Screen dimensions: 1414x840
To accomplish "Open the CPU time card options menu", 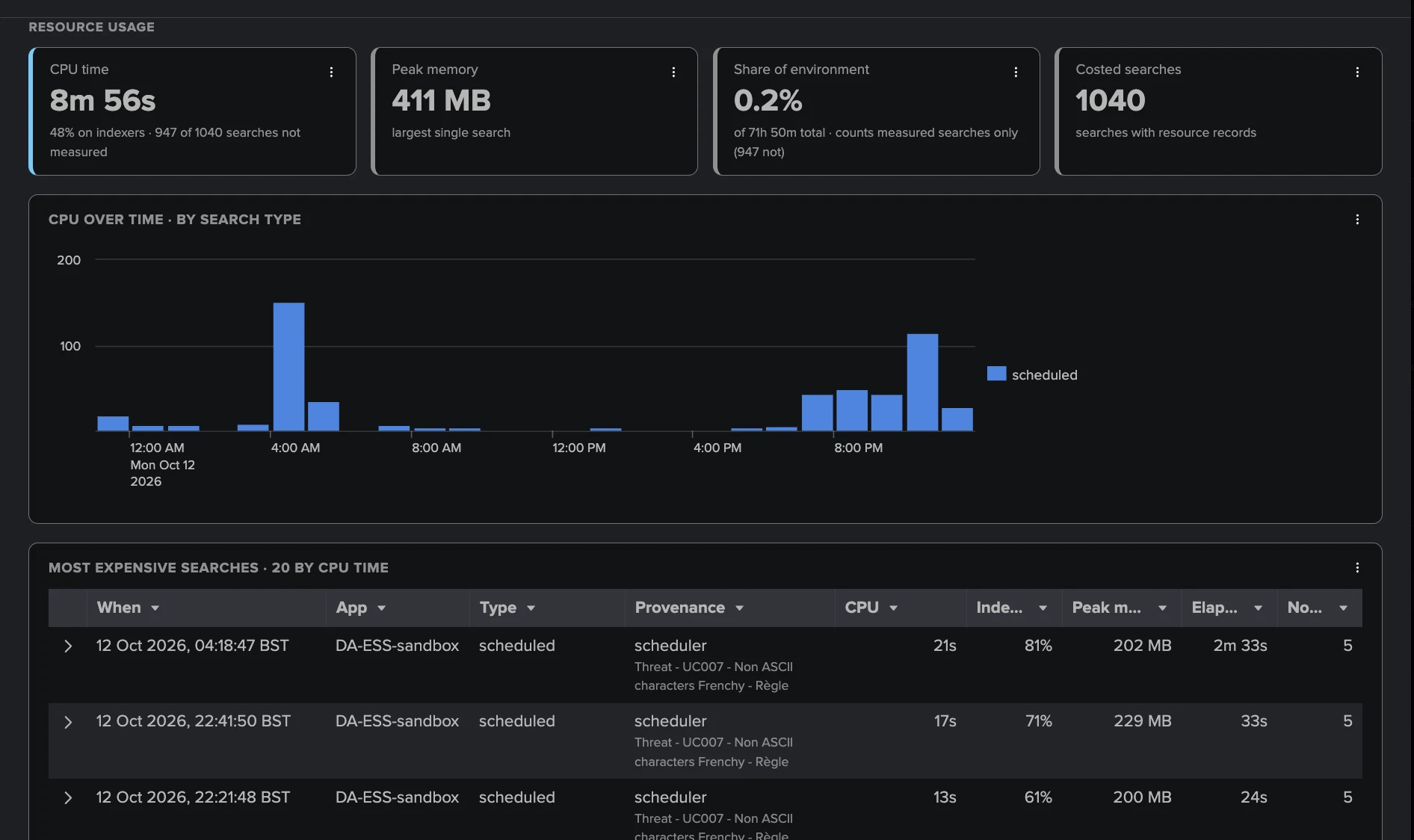I will click(331, 72).
